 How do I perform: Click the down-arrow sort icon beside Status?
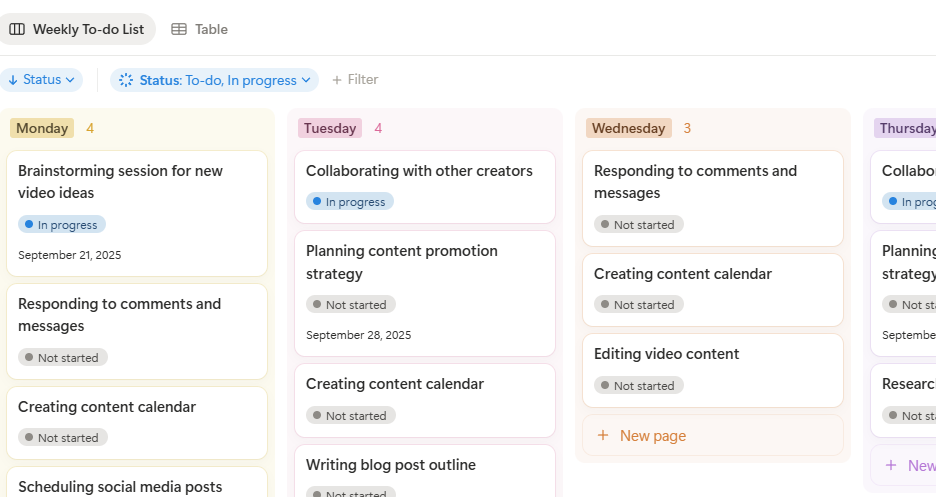[x=13, y=80]
